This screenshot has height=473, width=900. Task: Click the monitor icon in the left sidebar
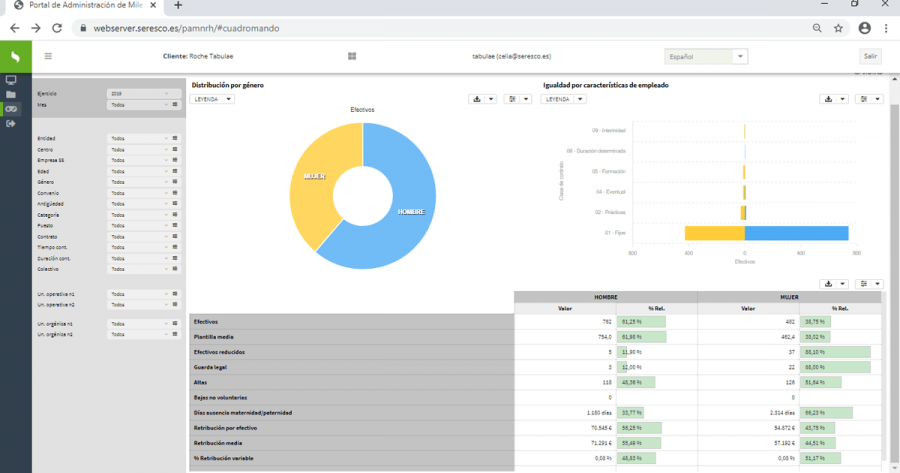coord(11,80)
